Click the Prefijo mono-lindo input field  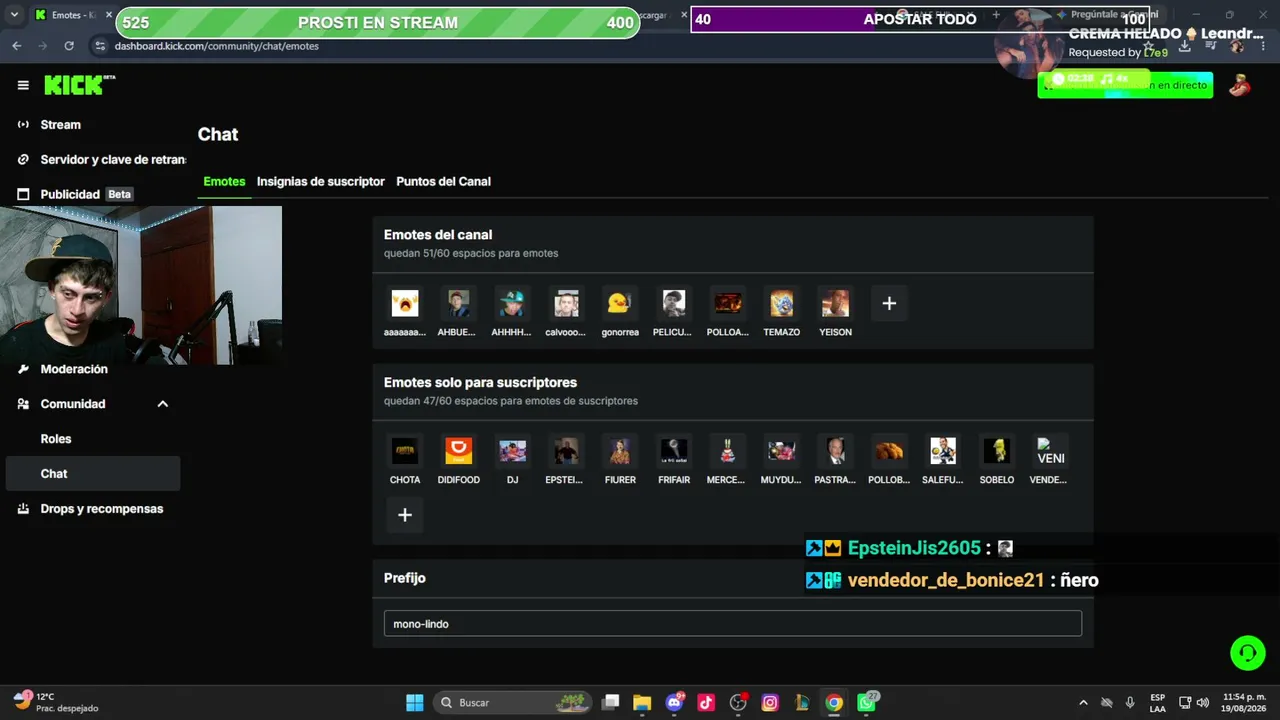pyautogui.click(x=733, y=624)
